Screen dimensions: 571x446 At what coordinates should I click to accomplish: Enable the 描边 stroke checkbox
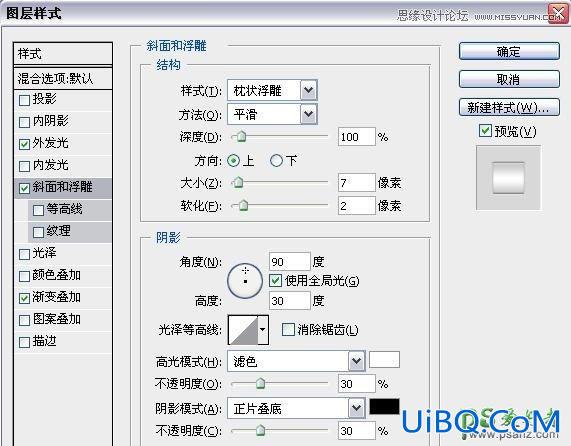point(24,342)
